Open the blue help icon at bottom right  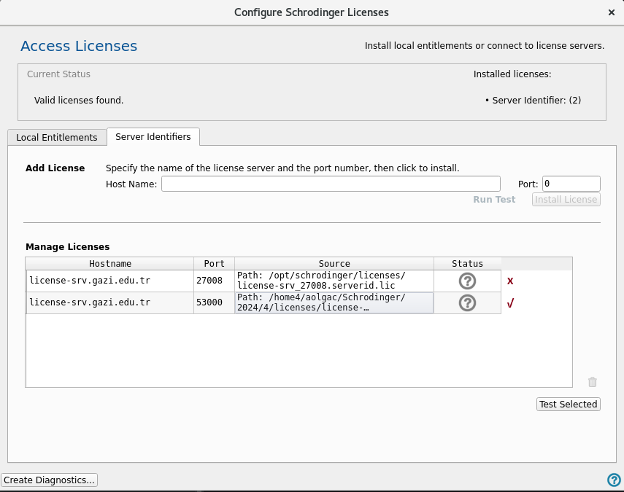614,480
